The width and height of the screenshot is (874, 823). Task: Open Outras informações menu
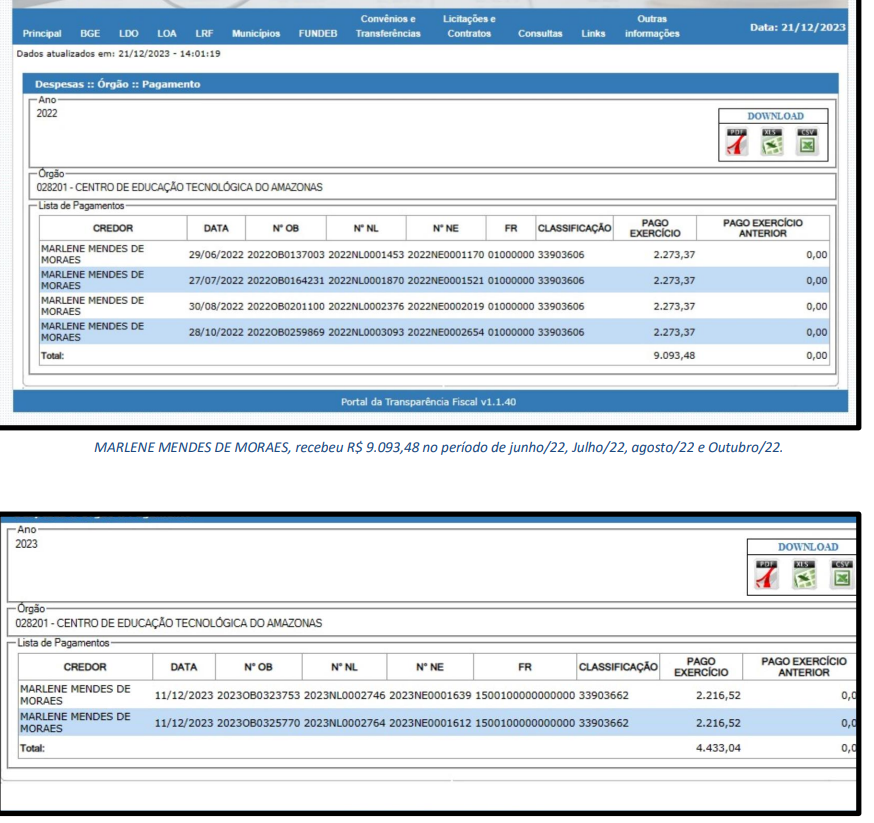652,26
